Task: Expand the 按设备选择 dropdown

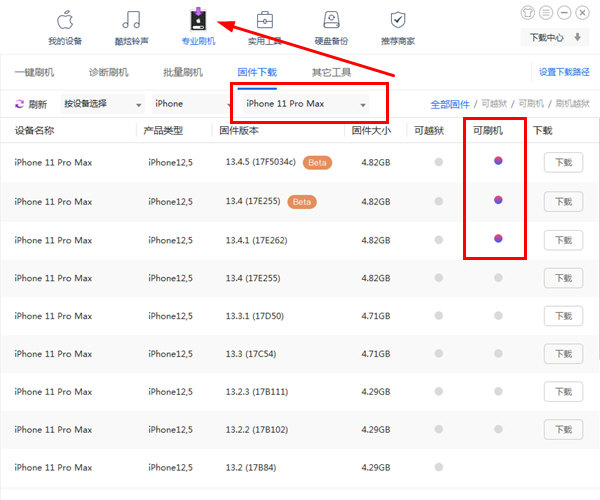Action: tap(102, 104)
